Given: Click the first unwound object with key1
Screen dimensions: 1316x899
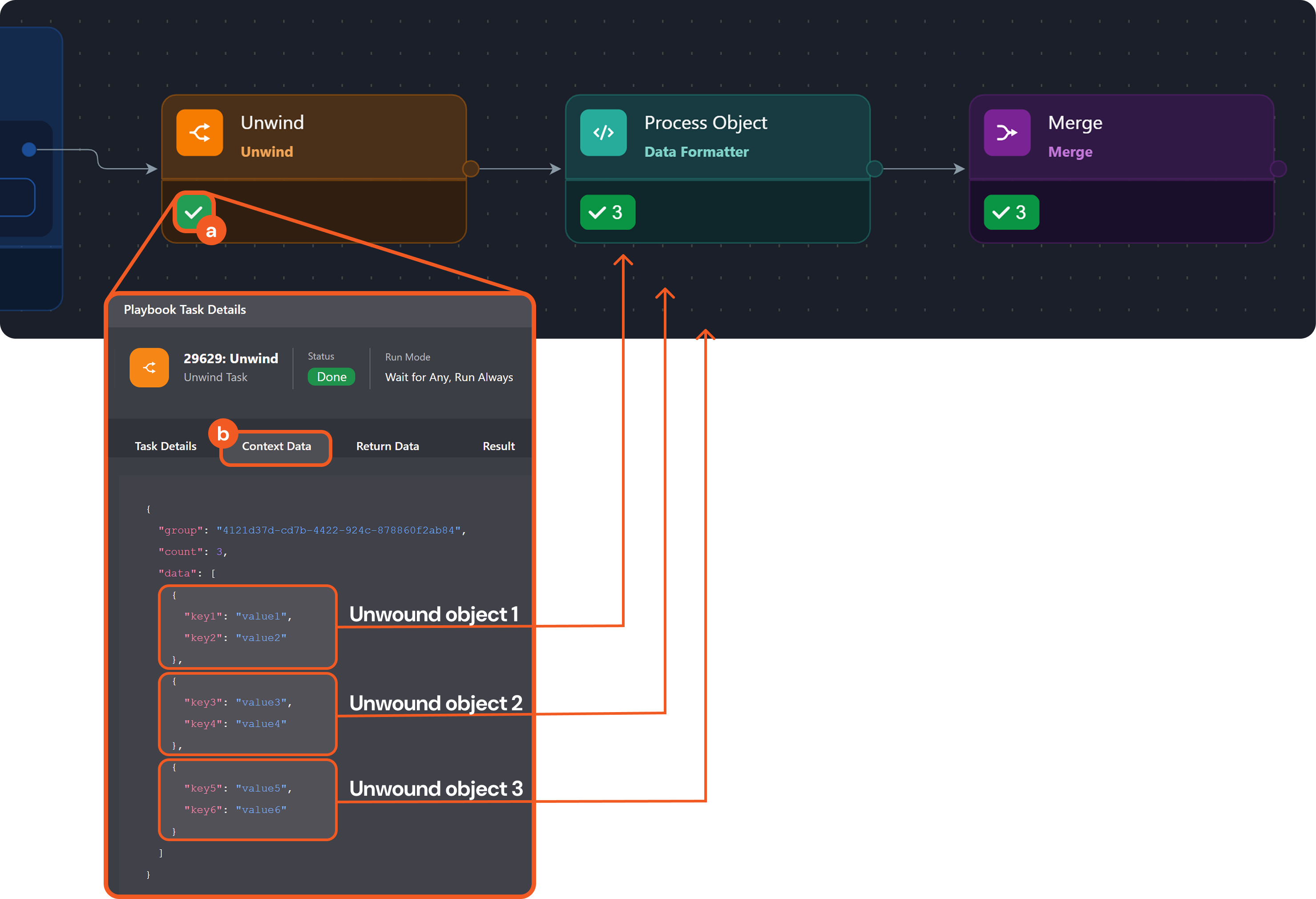Looking at the screenshot, I should 247,627.
